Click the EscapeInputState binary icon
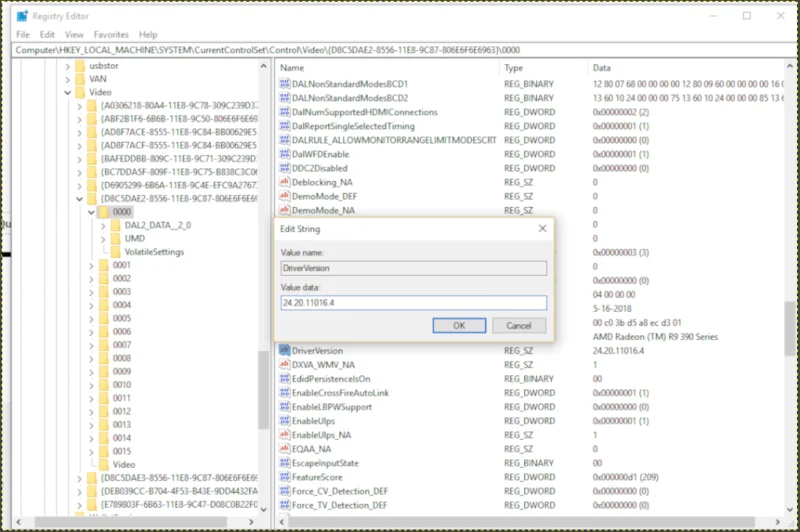This screenshot has width=800, height=532. click(x=285, y=463)
